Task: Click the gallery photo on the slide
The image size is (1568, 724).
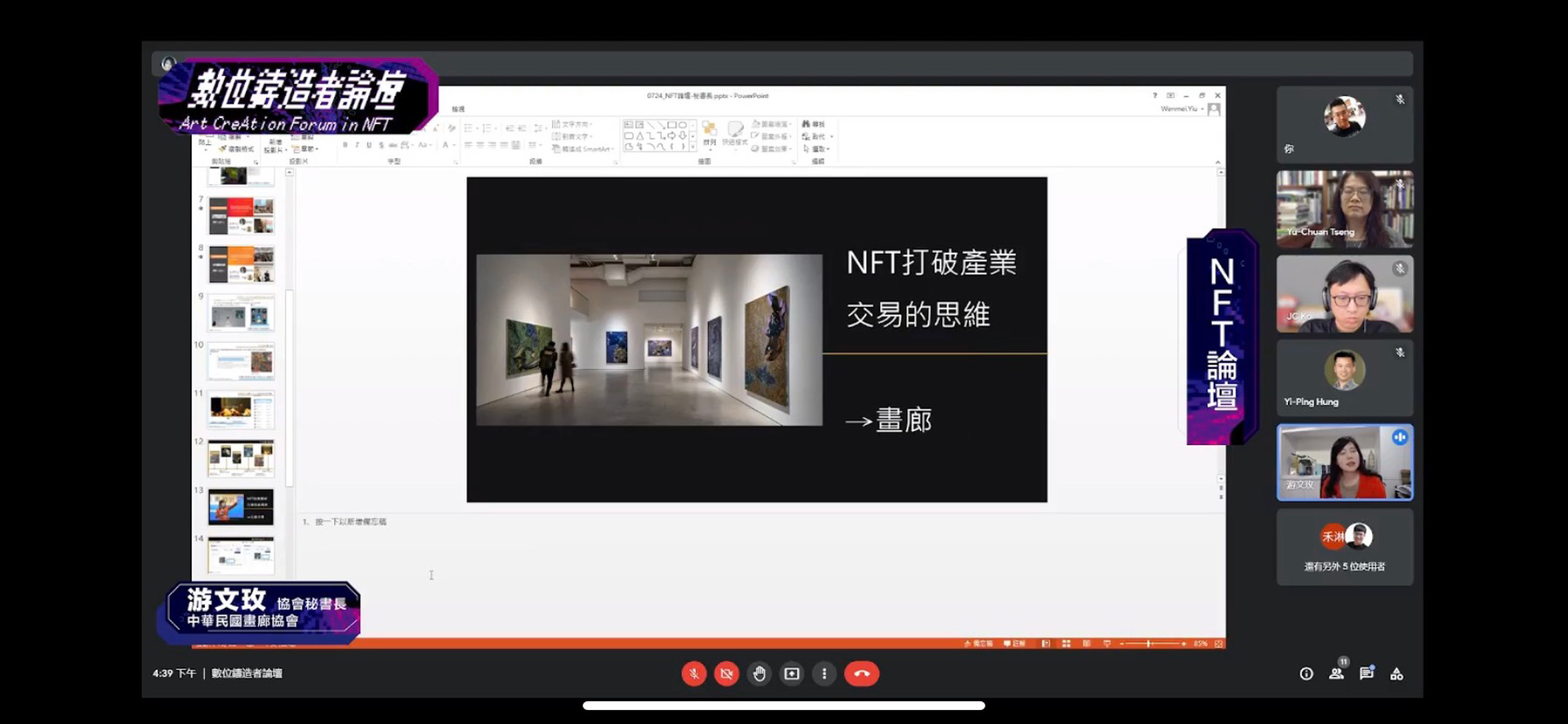Action: [x=649, y=340]
